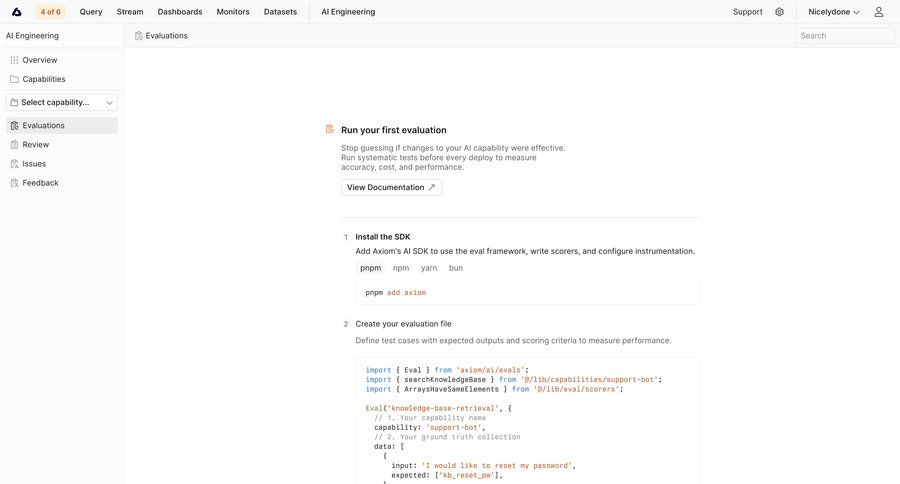Click the 'axiom/ai/evals' import string
900x484 pixels.
pos(490,370)
